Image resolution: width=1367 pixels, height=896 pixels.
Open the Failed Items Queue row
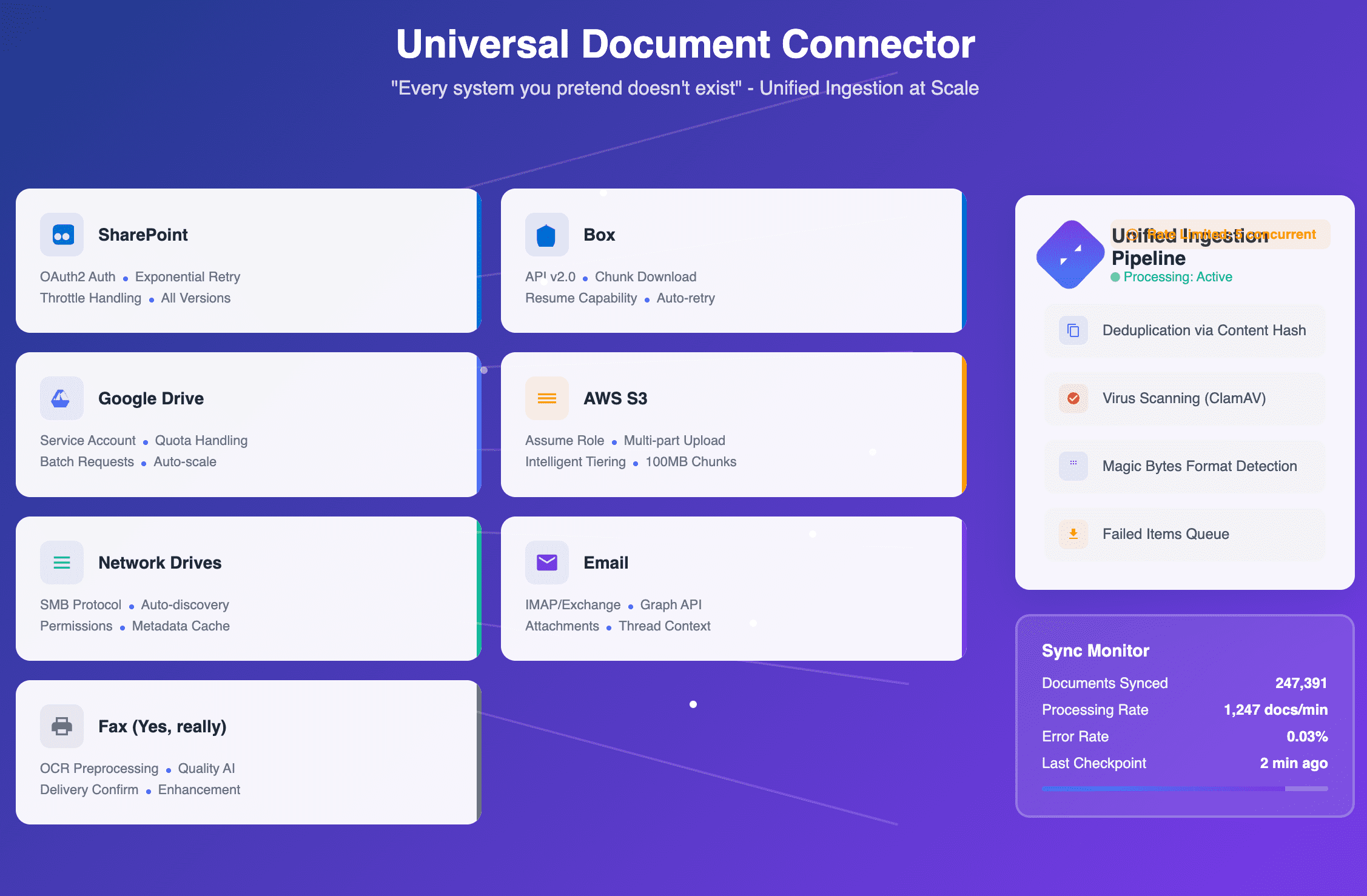click(1165, 534)
